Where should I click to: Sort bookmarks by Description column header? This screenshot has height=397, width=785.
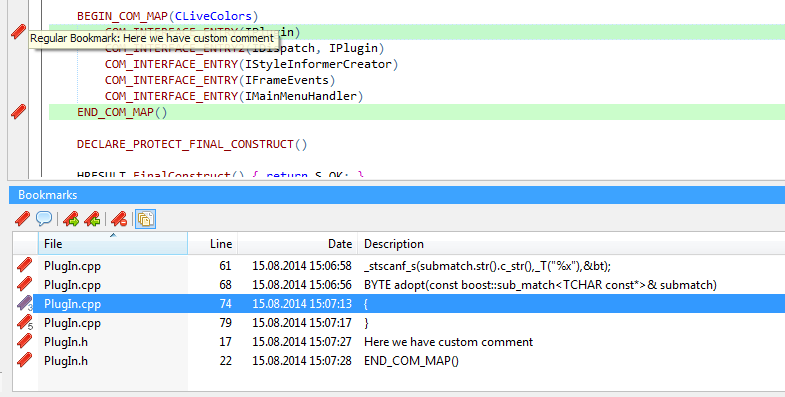pos(571,243)
